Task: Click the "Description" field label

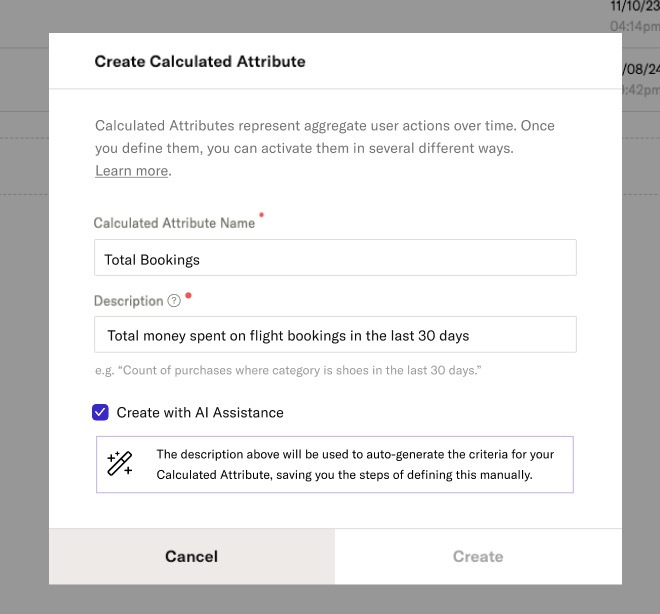Action: 128,301
